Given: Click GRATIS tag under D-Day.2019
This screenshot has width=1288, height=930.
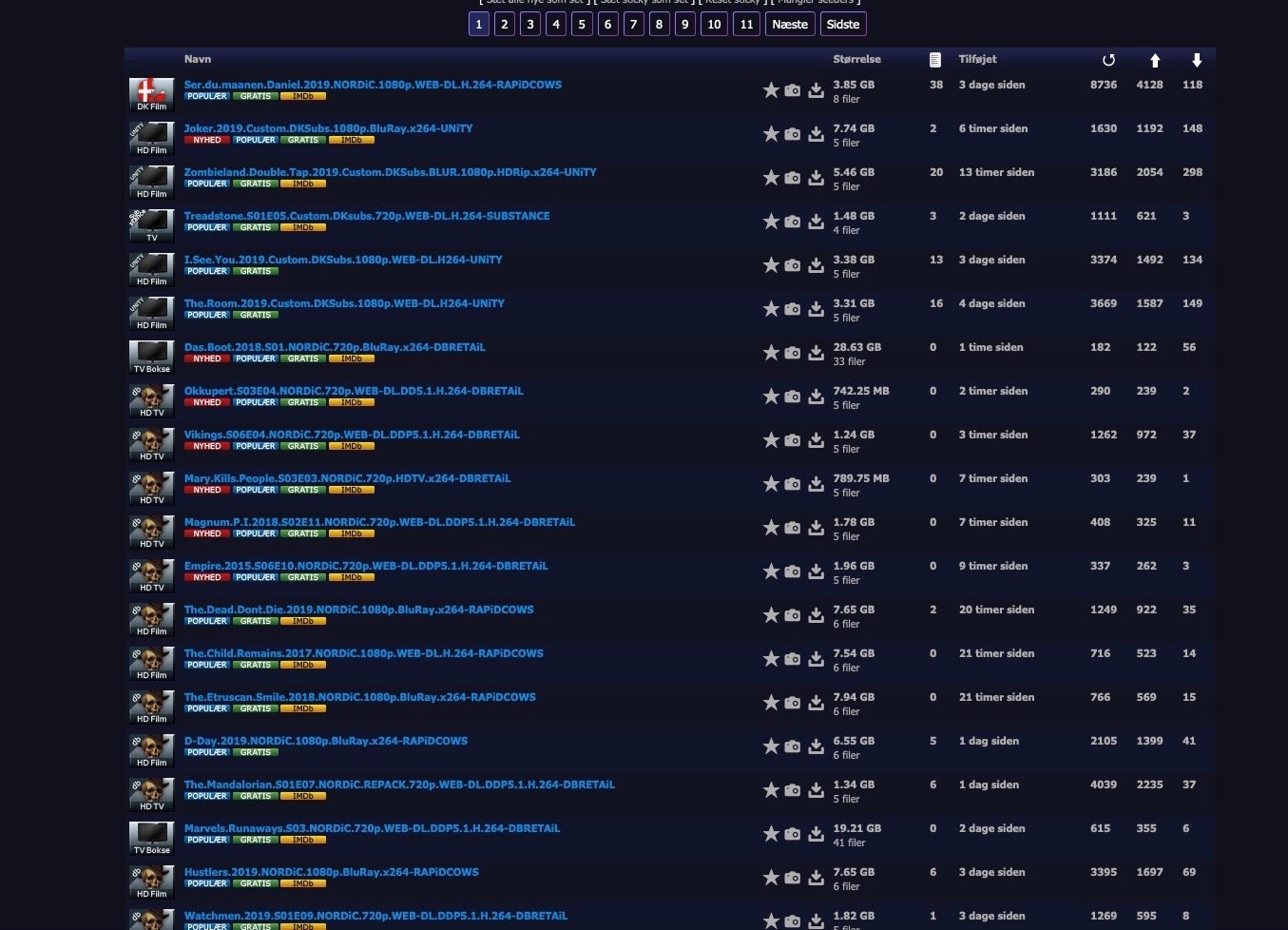Looking at the screenshot, I should 255,753.
